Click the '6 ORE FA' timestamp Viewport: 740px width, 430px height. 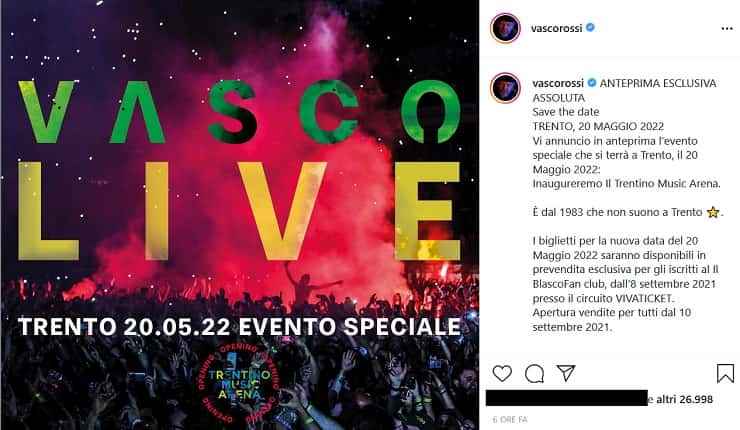click(x=510, y=419)
